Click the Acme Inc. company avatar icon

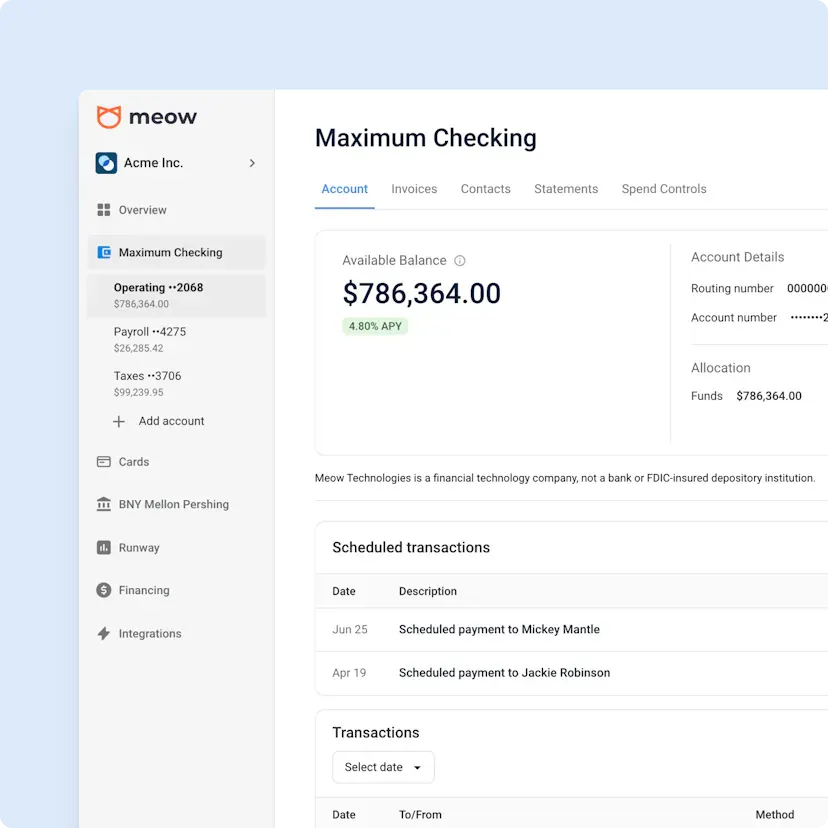coord(106,163)
